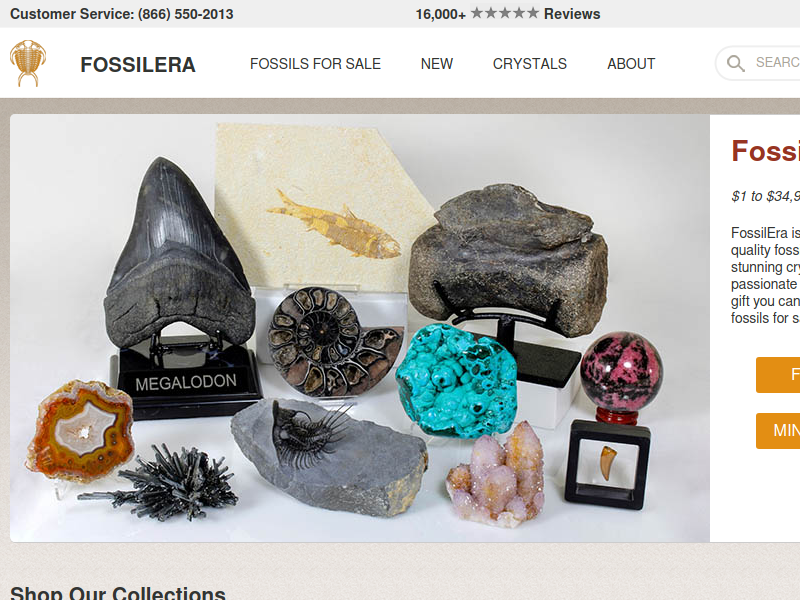Click the red Fossi... heading text
This screenshot has width=800, height=600.
[765, 151]
